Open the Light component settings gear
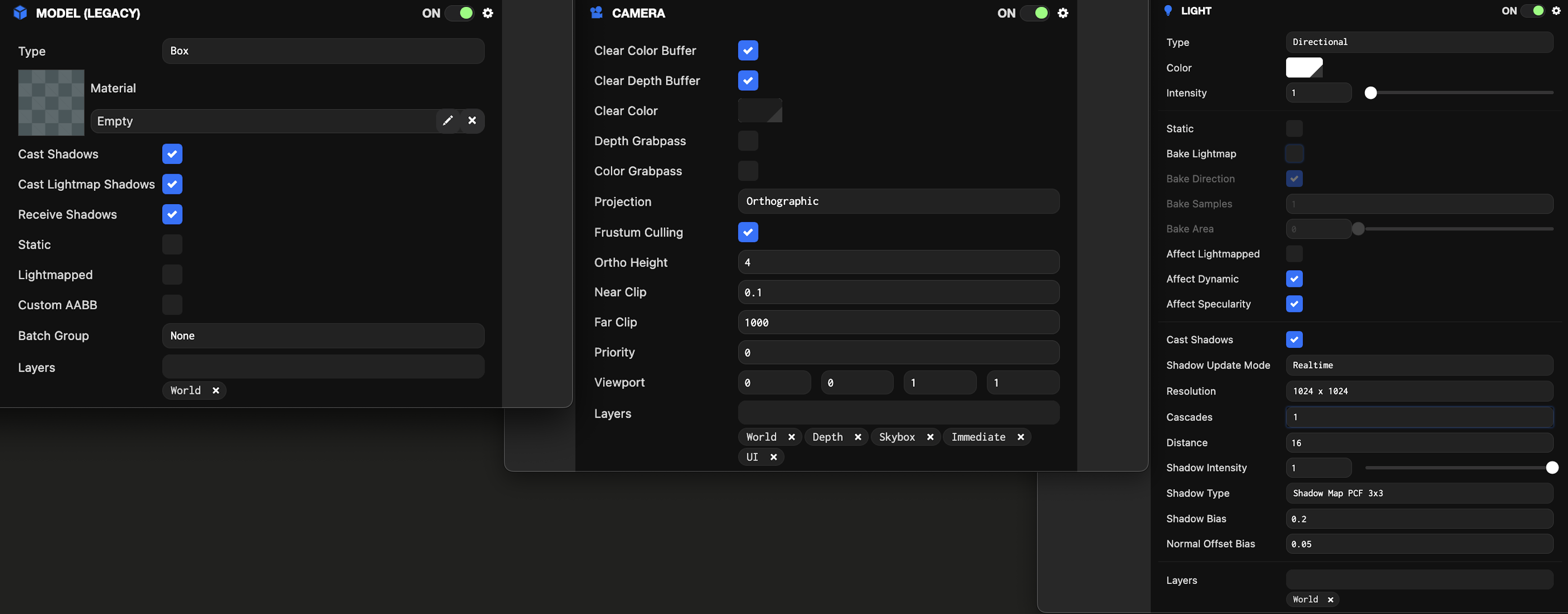Viewport: 1568px width, 614px height. 1556,10
